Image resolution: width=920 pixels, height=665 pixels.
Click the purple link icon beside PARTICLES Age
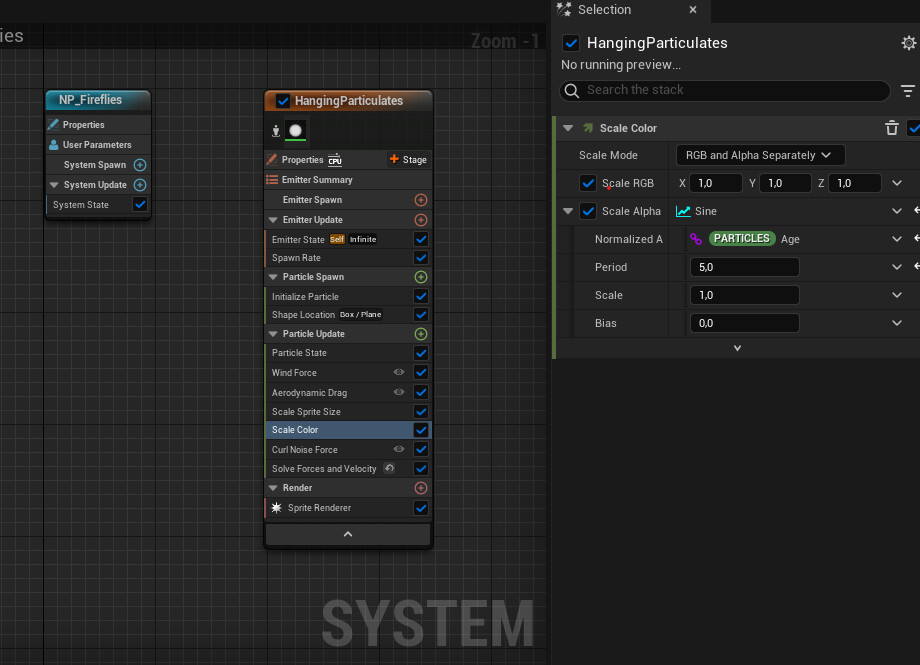coord(696,239)
